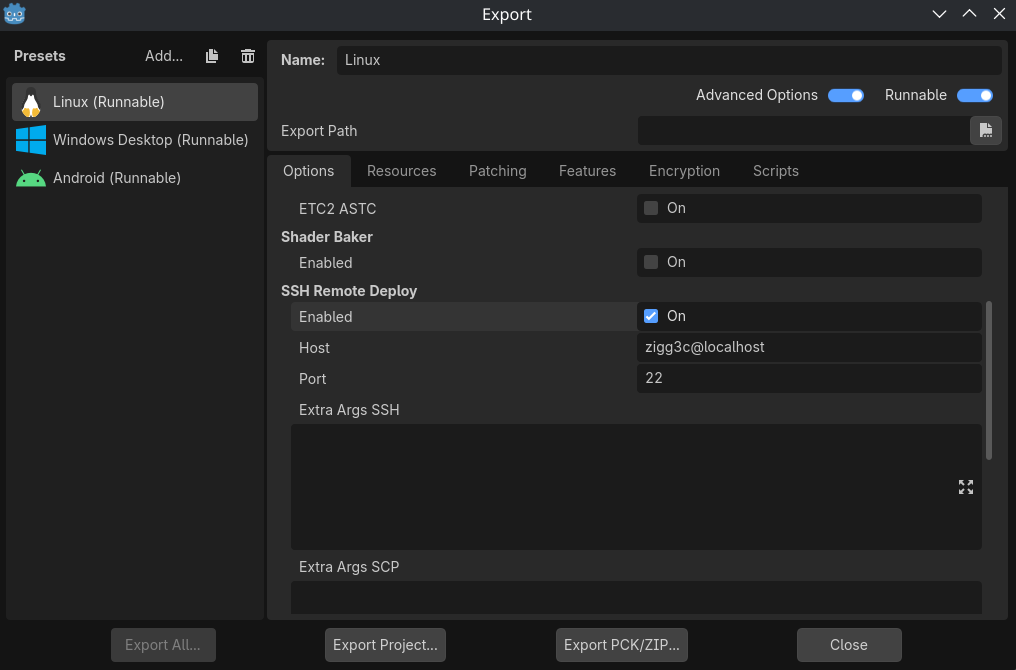
Task: Check the ETC2 ASTC option
Action: [651, 208]
